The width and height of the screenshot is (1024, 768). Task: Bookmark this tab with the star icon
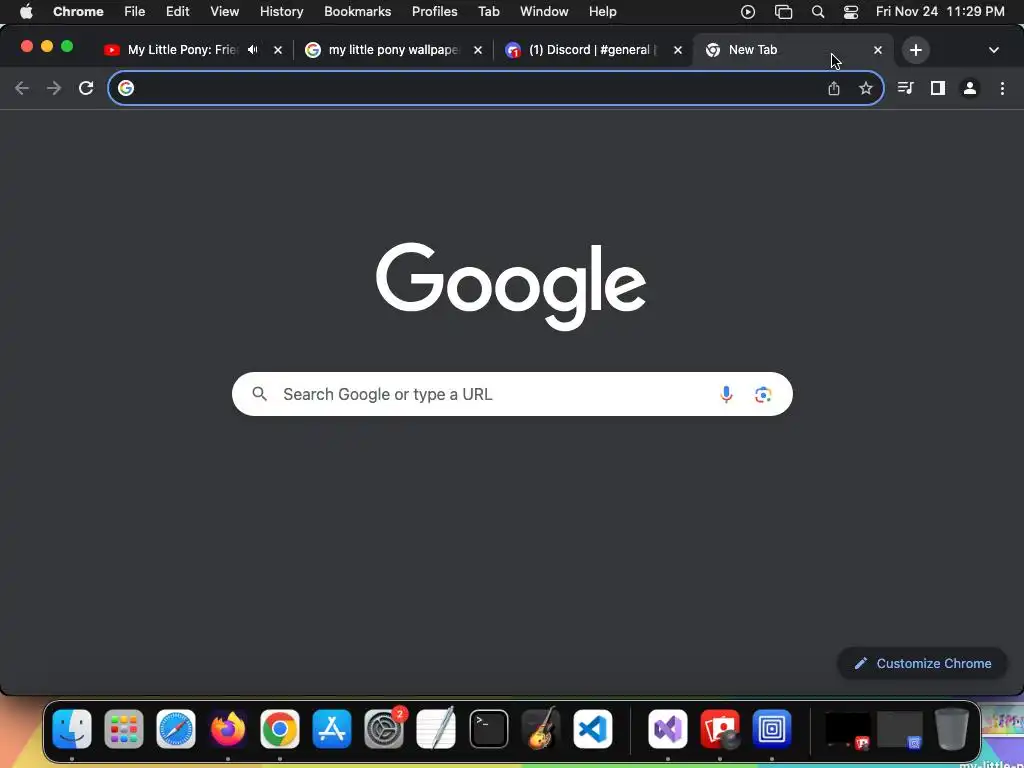(x=866, y=88)
